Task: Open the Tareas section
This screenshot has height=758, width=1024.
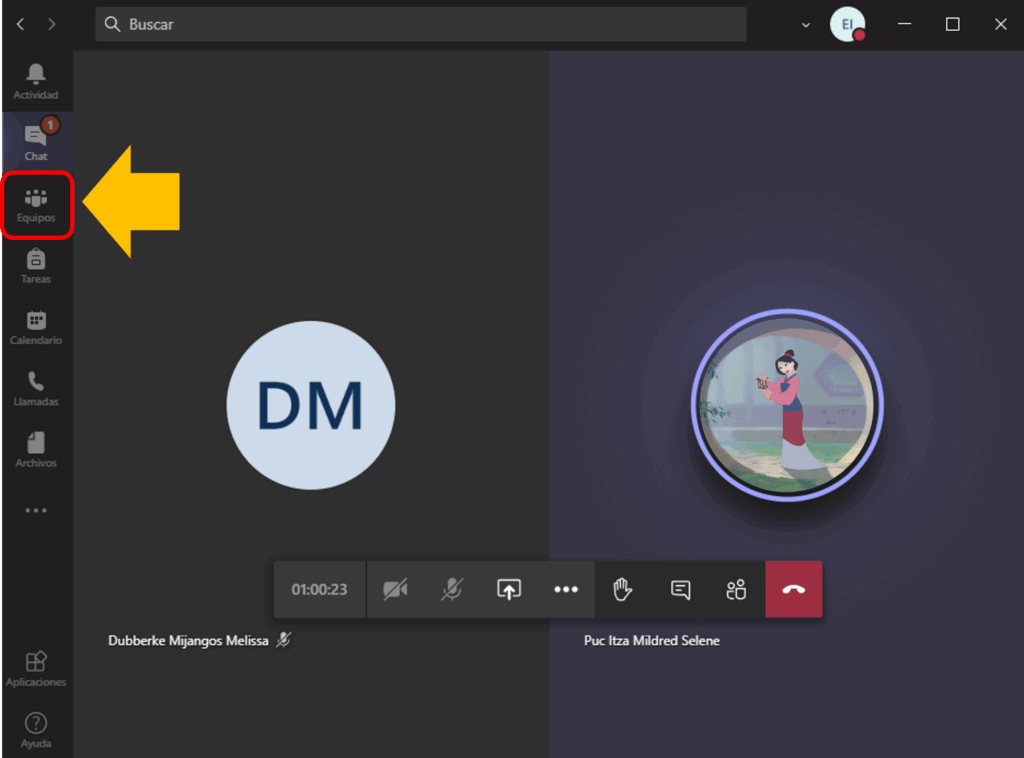Action: pos(36,266)
